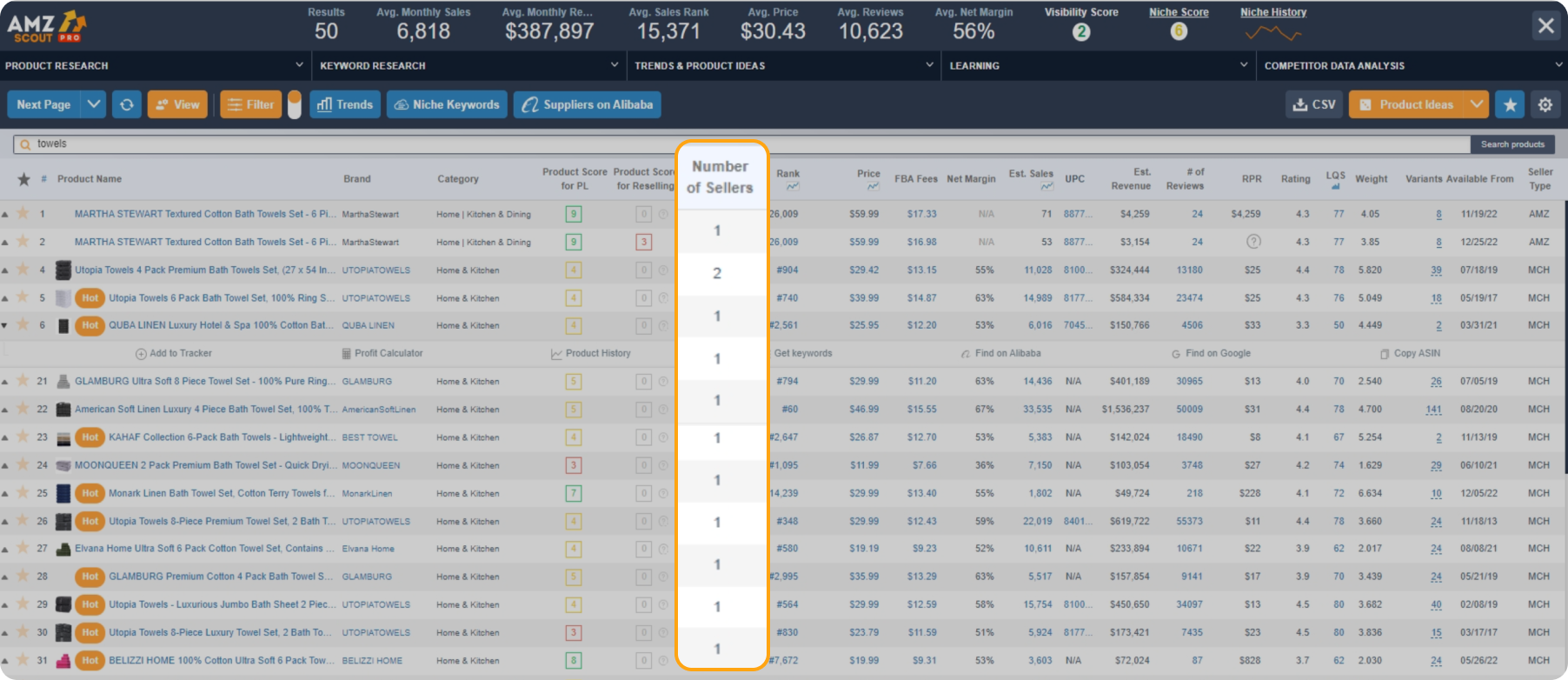Click the blue star favorites button in toolbar
Screen dimensions: 1568x680
coord(1510,104)
